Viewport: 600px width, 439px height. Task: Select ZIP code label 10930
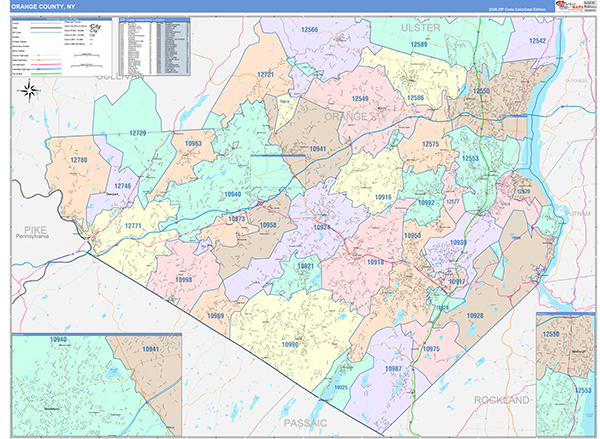[458, 242]
